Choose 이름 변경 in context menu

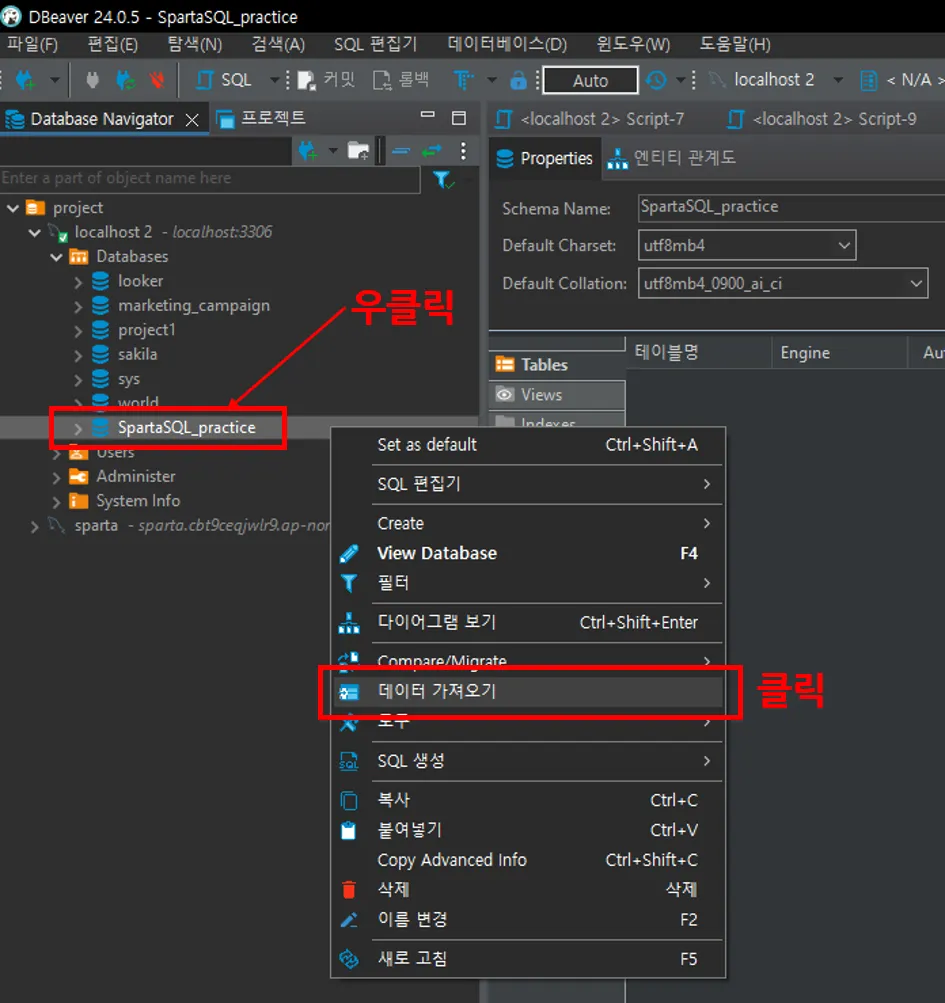pos(528,920)
